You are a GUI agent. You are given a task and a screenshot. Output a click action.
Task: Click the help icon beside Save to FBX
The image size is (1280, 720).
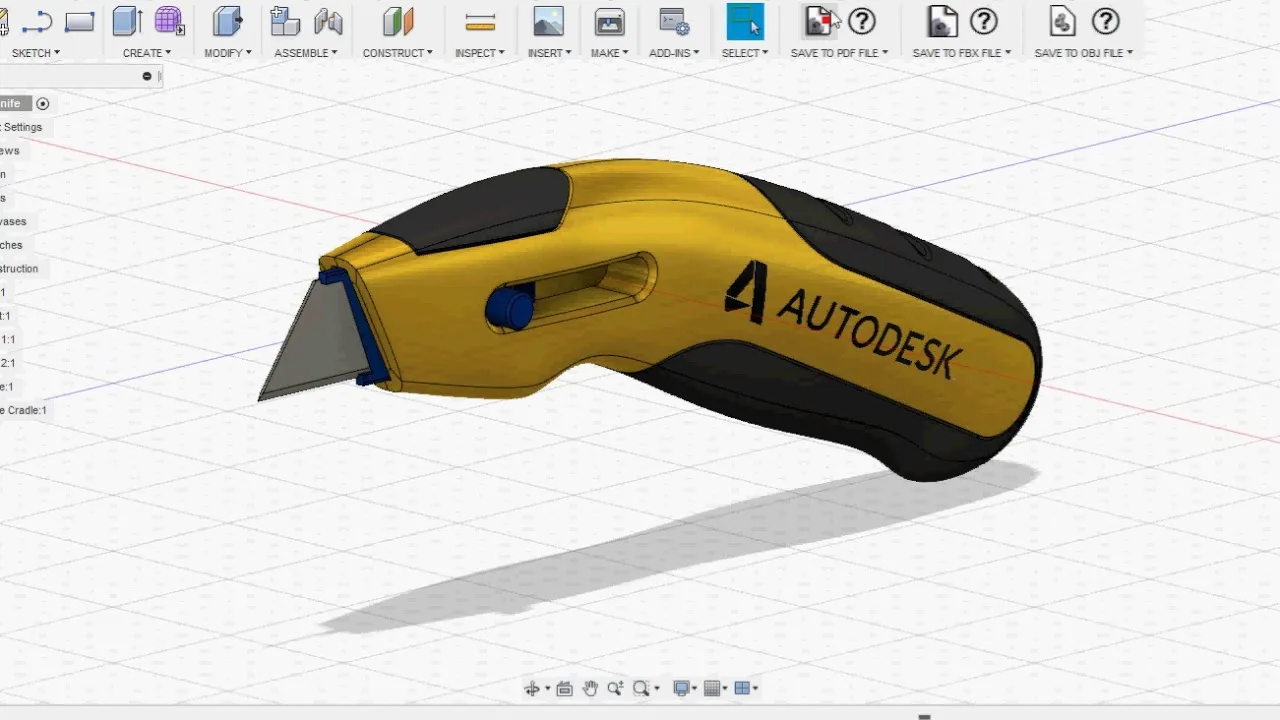tap(984, 21)
